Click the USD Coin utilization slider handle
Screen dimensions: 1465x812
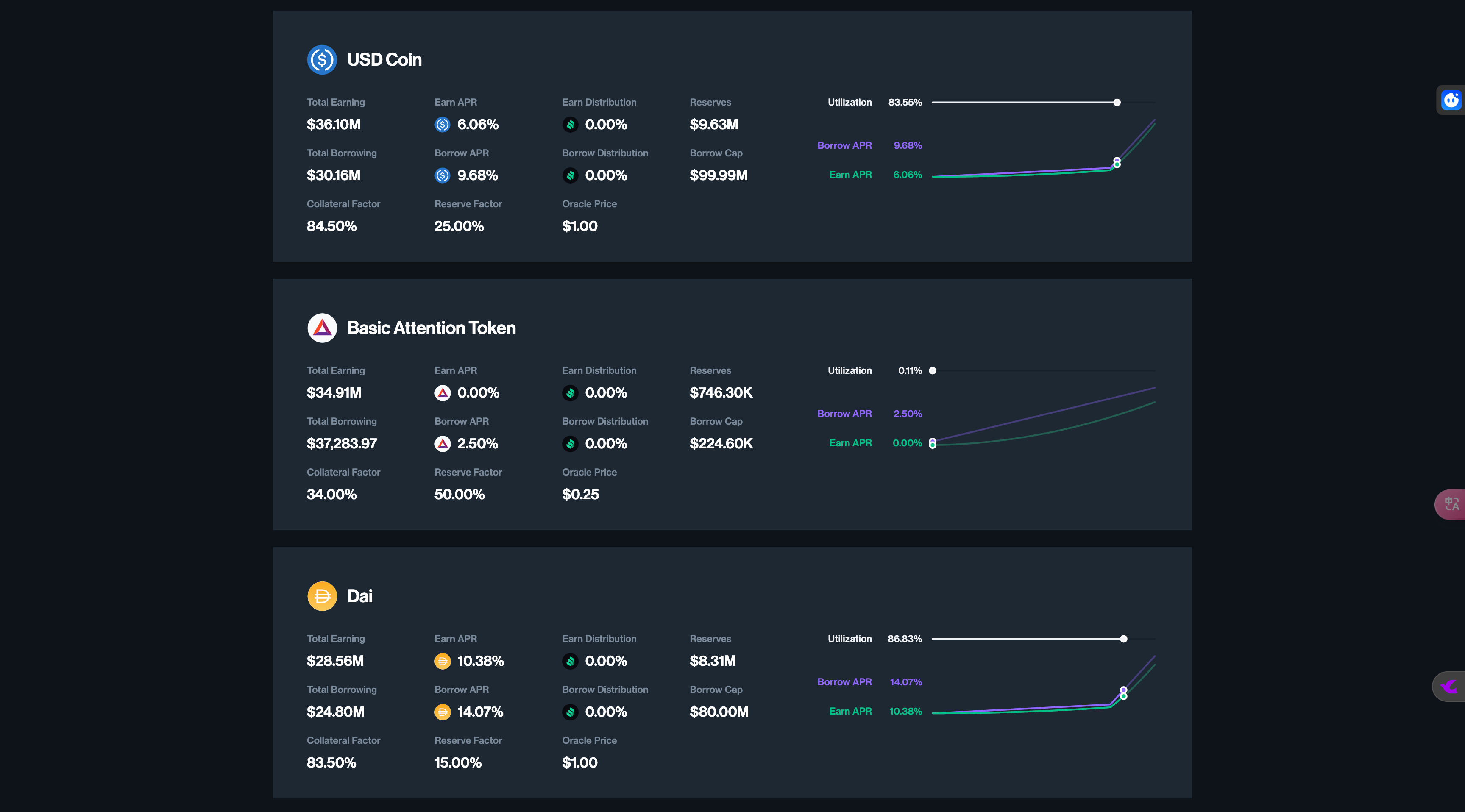click(1117, 103)
